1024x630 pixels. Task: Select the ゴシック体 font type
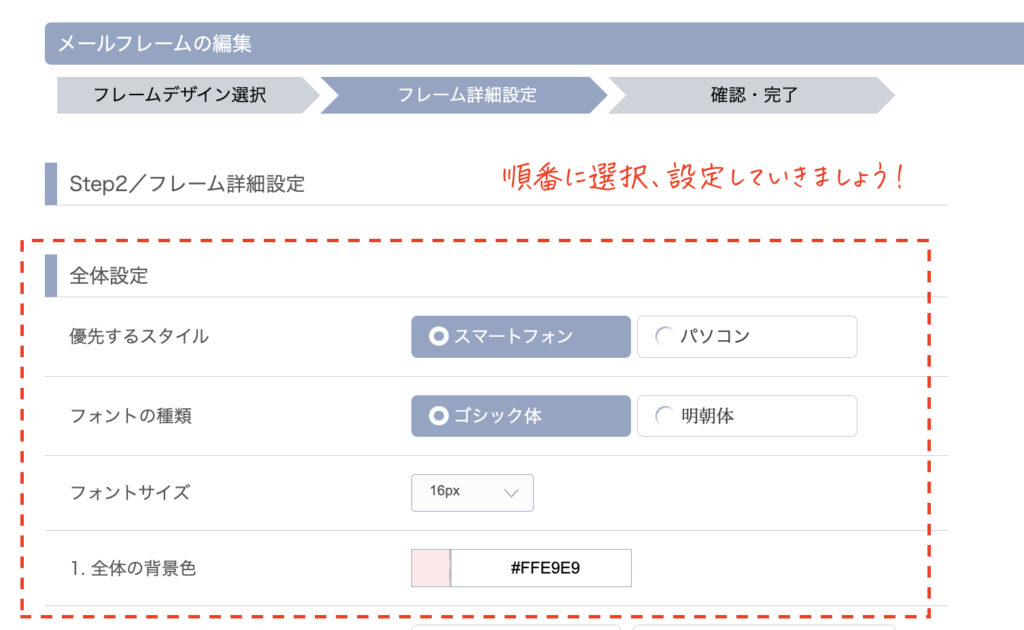520,416
